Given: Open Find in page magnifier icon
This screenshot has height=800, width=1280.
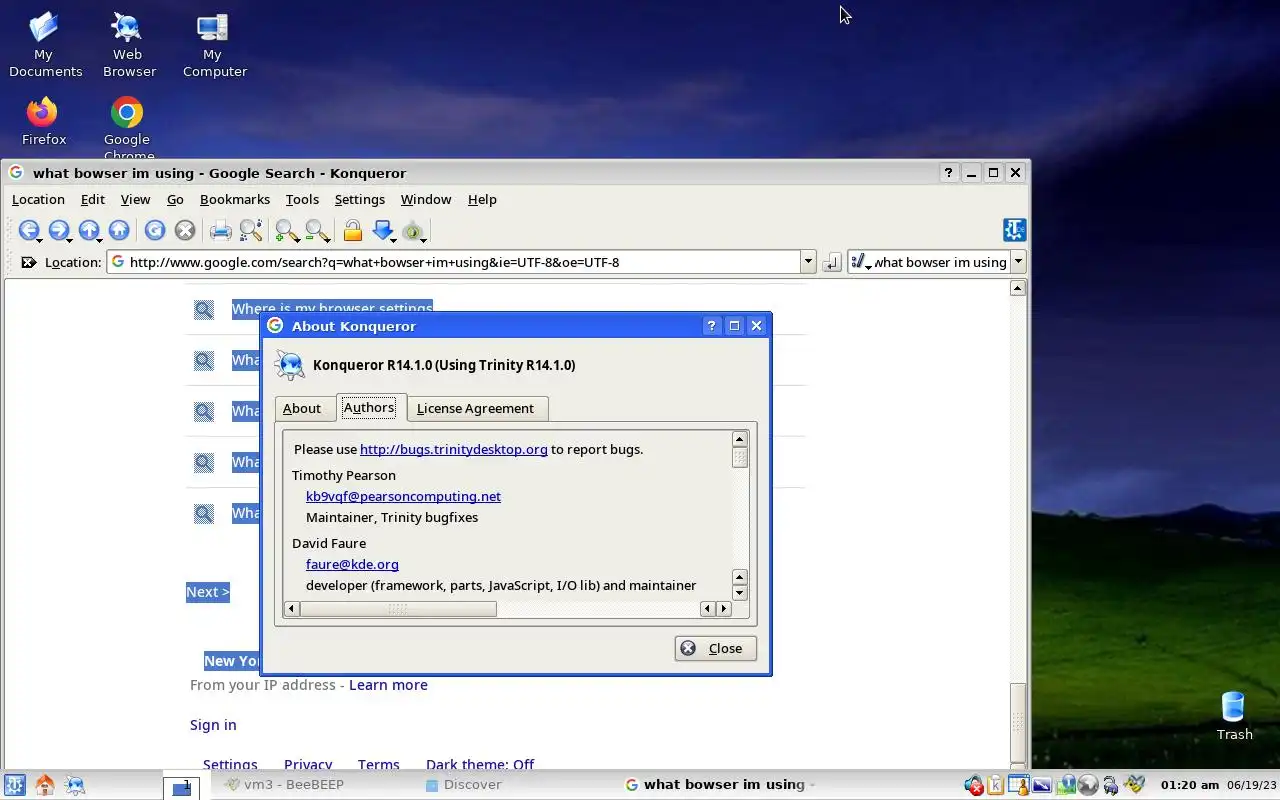Looking at the screenshot, I should pos(251,231).
